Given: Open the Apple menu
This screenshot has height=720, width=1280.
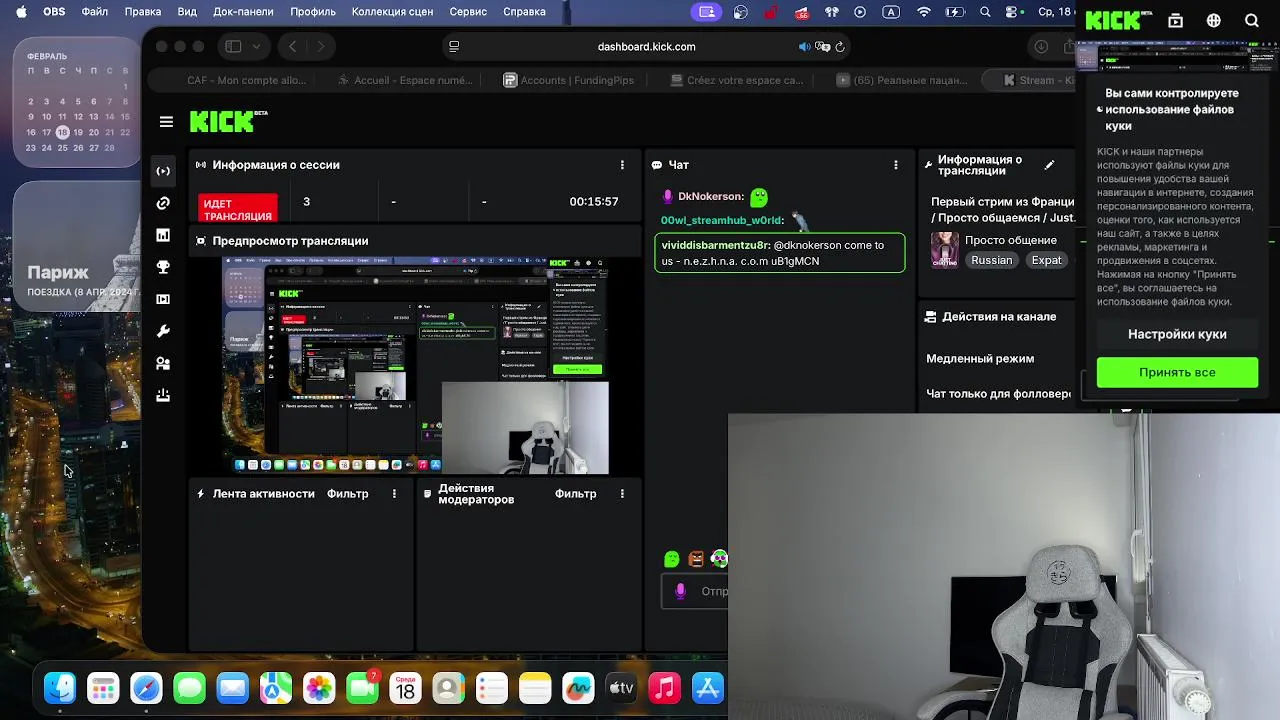Looking at the screenshot, I should pyautogui.click(x=21, y=12).
